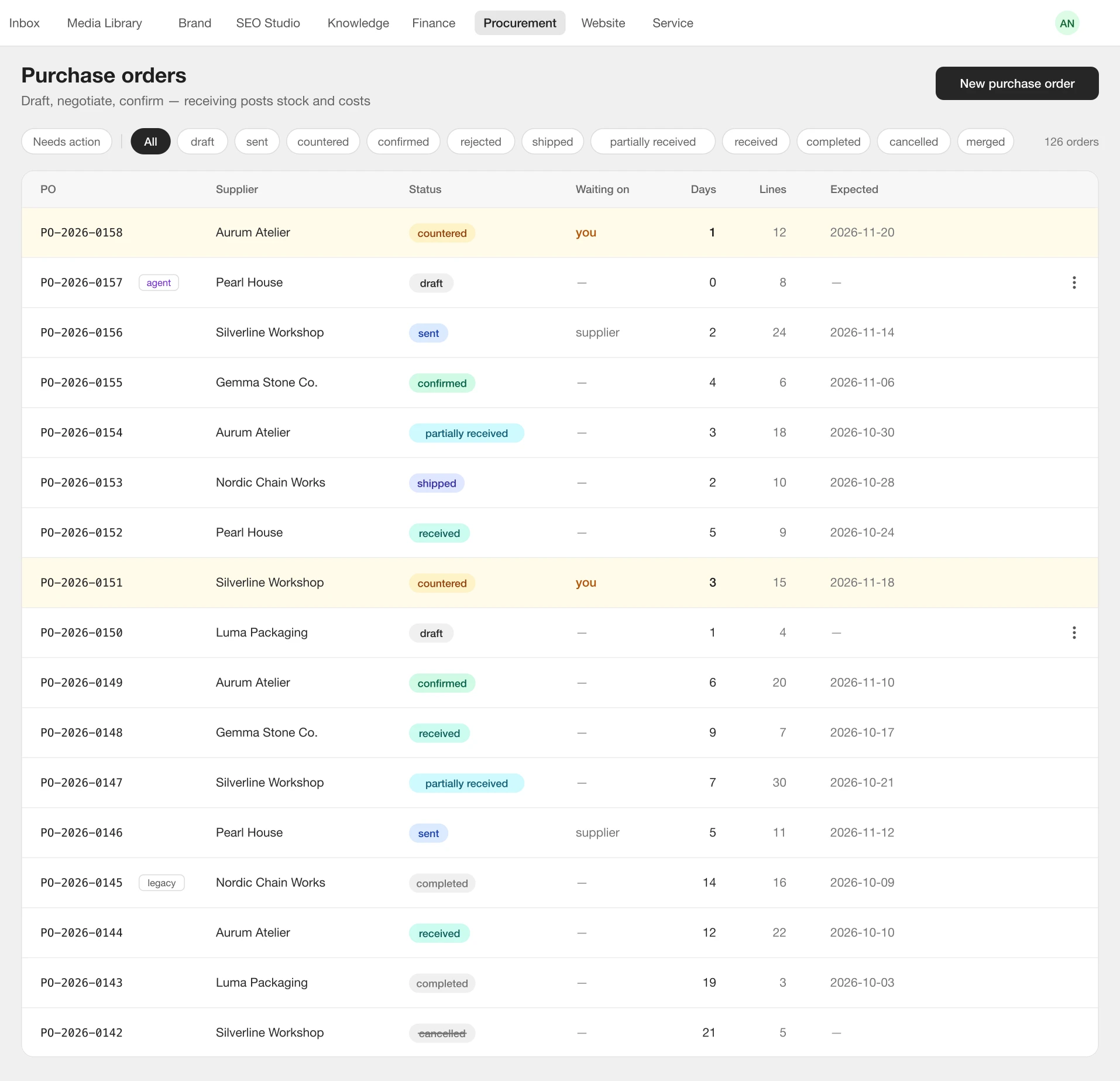Click the agent tag on PO-2026-0157
Viewport: 1120px width, 1081px height.
click(x=159, y=283)
